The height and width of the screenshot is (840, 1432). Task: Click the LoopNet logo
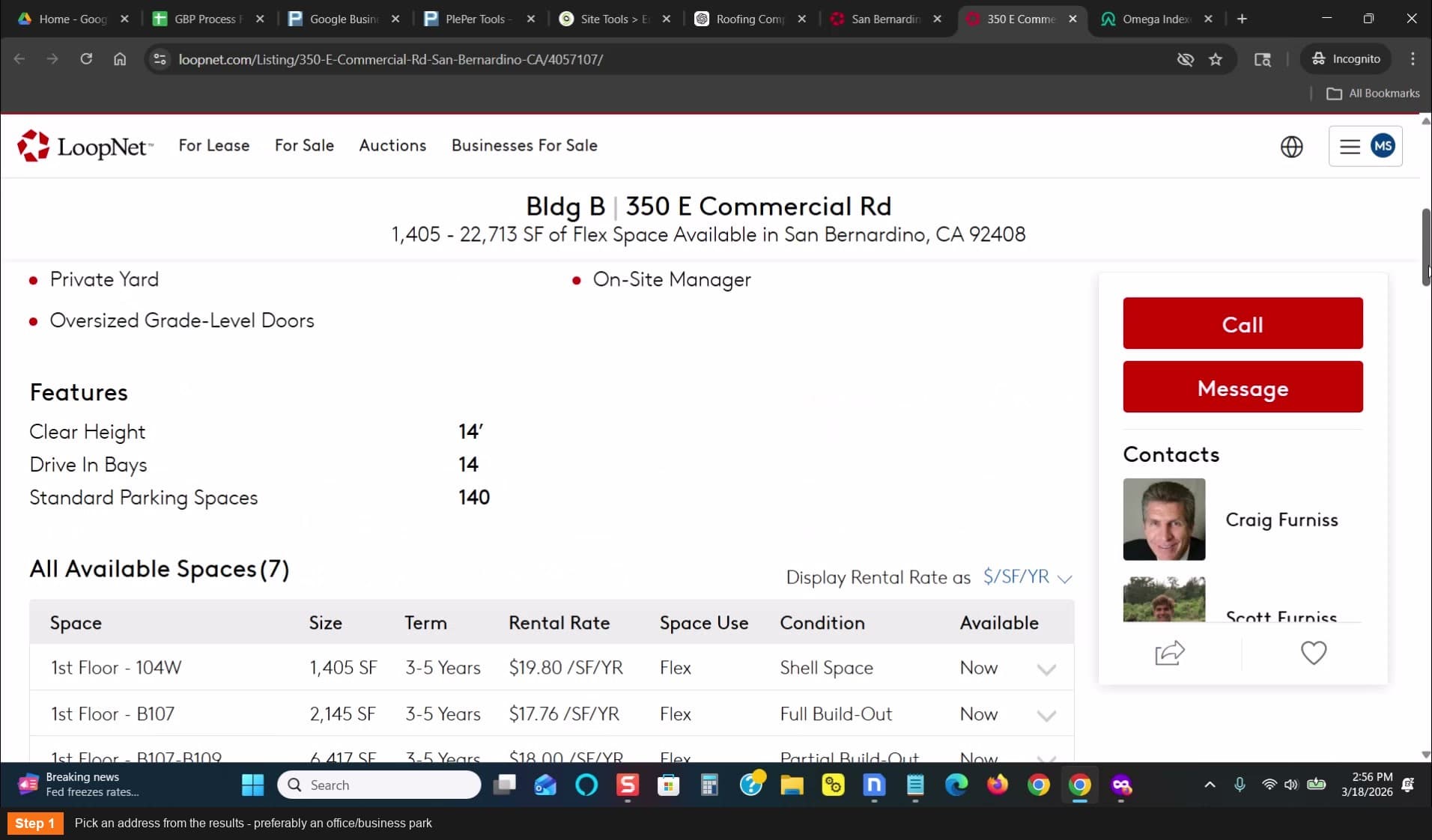click(85, 146)
